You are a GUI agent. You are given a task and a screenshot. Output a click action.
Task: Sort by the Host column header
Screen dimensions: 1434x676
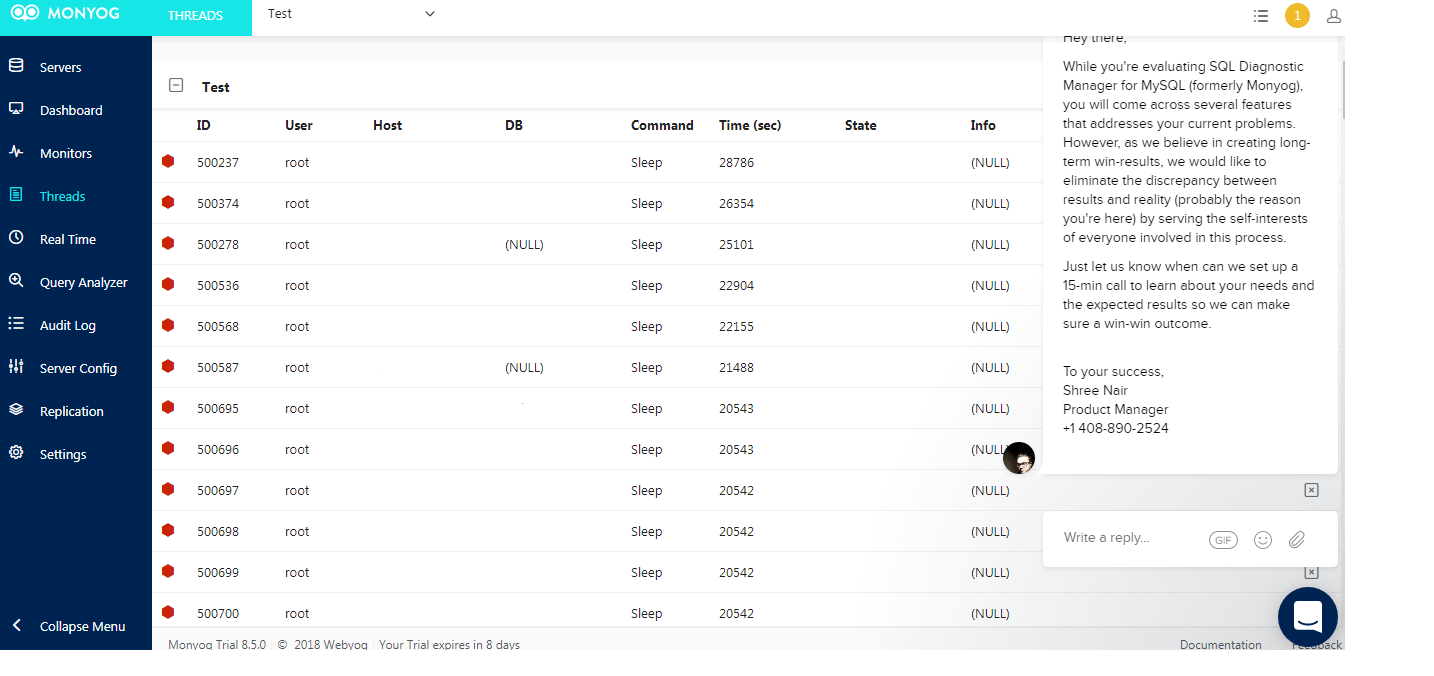point(387,125)
